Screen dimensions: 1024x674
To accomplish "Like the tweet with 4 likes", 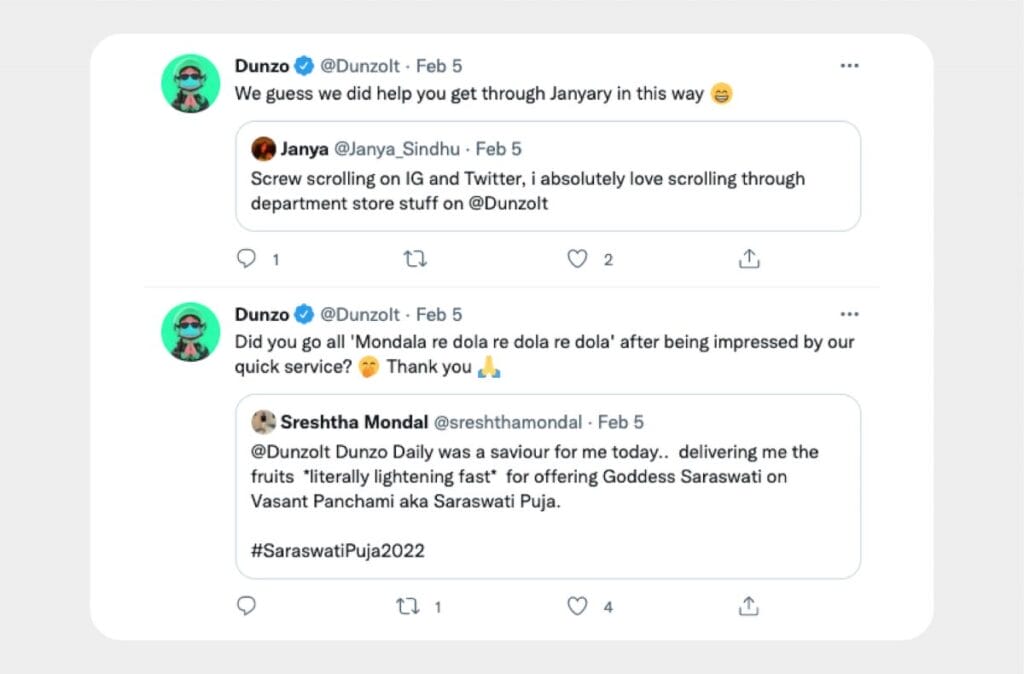I will click(577, 607).
